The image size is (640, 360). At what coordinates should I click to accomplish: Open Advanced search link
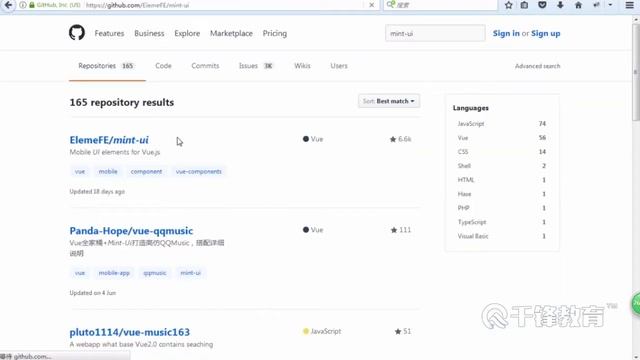click(x=537, y=66)
